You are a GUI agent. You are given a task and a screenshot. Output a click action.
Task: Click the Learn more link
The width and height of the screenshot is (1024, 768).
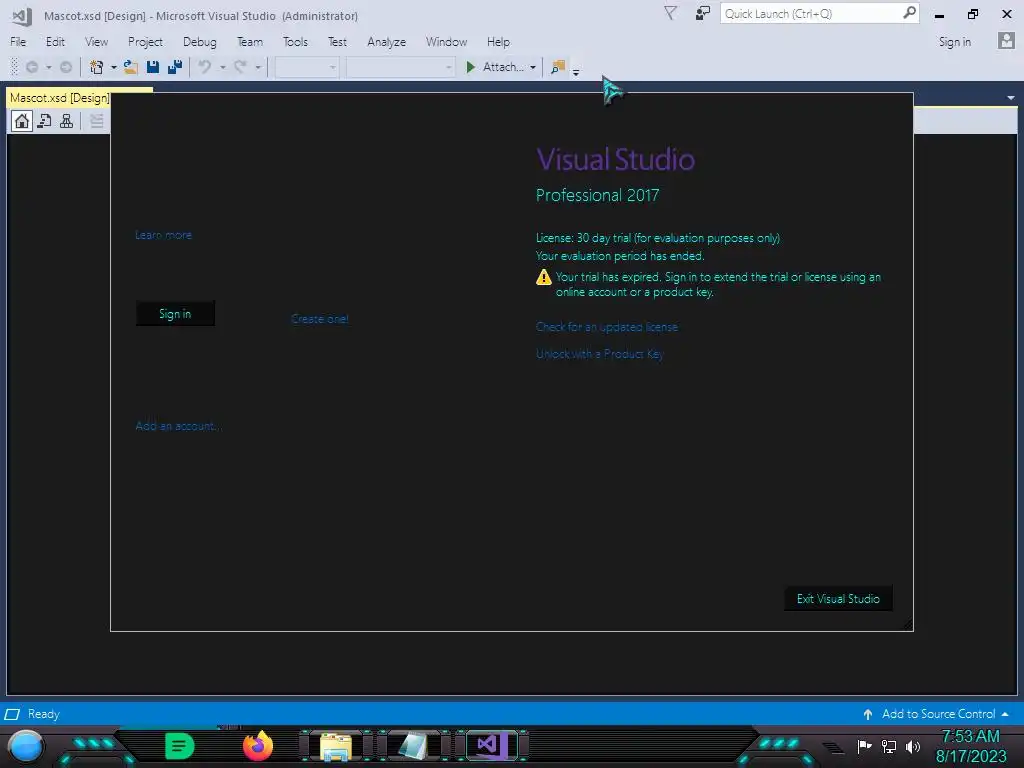tap(163, 235)
